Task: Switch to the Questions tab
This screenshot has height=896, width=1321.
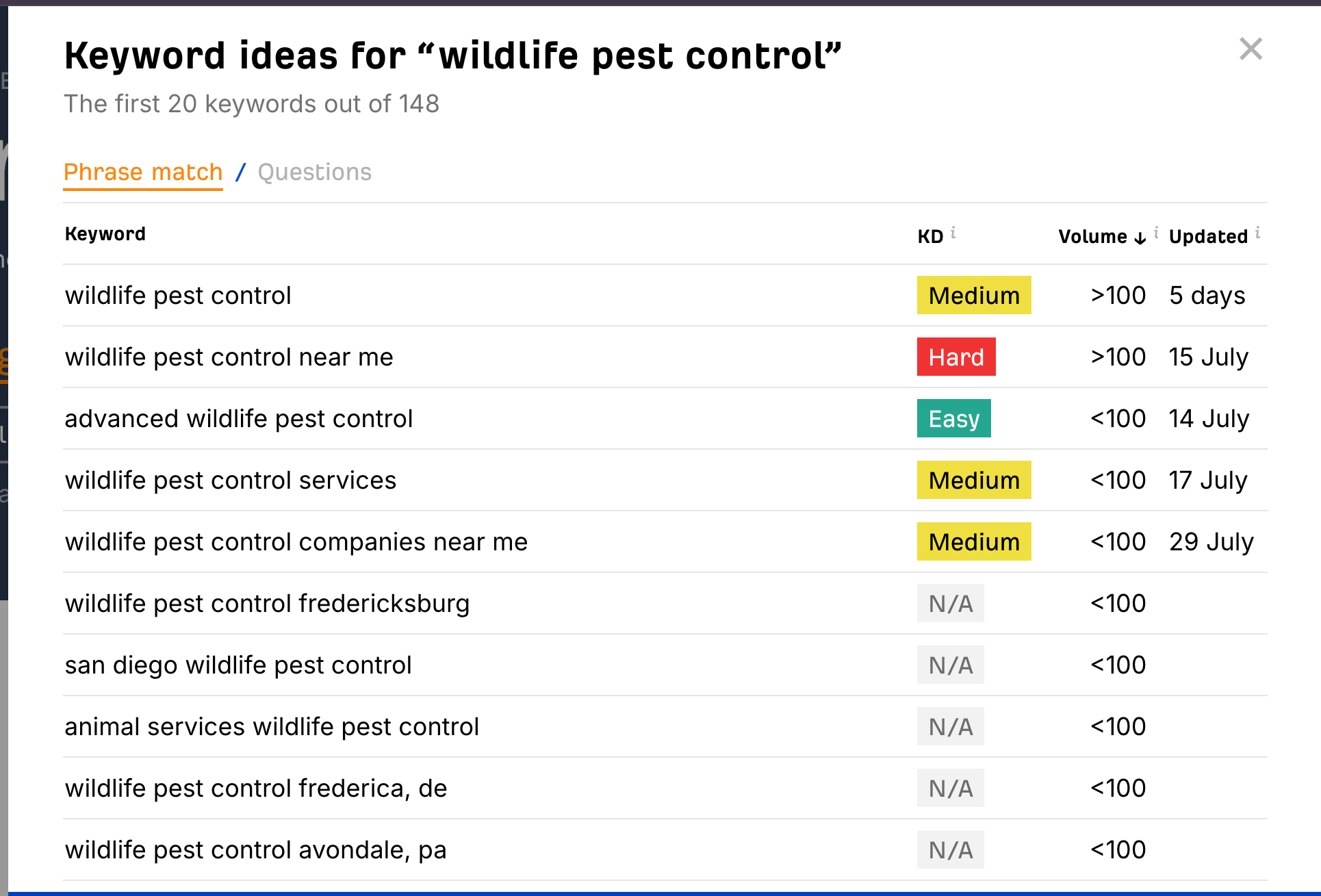Action: (x=314, y=172)
